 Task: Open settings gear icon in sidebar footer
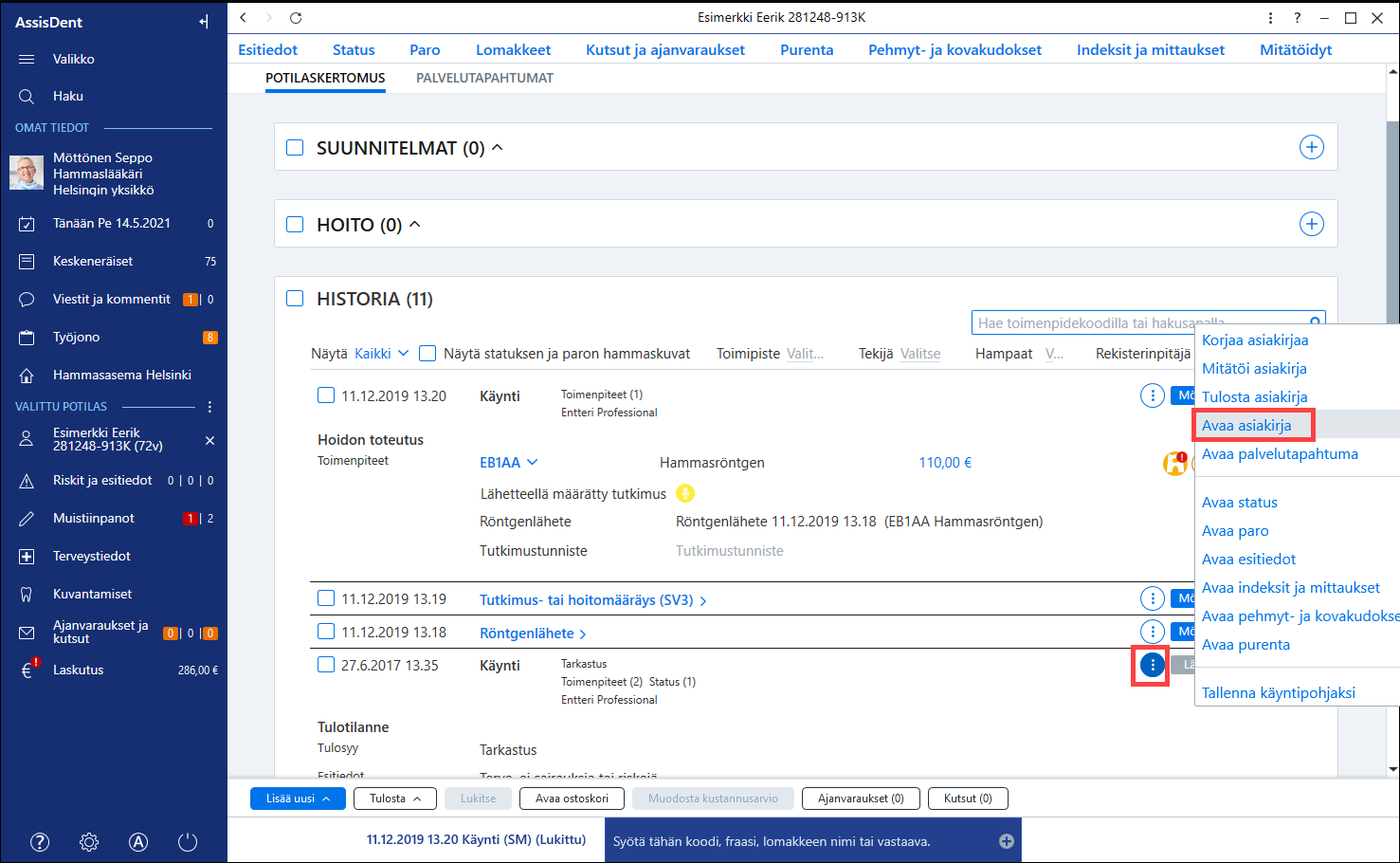click(89, 842)
